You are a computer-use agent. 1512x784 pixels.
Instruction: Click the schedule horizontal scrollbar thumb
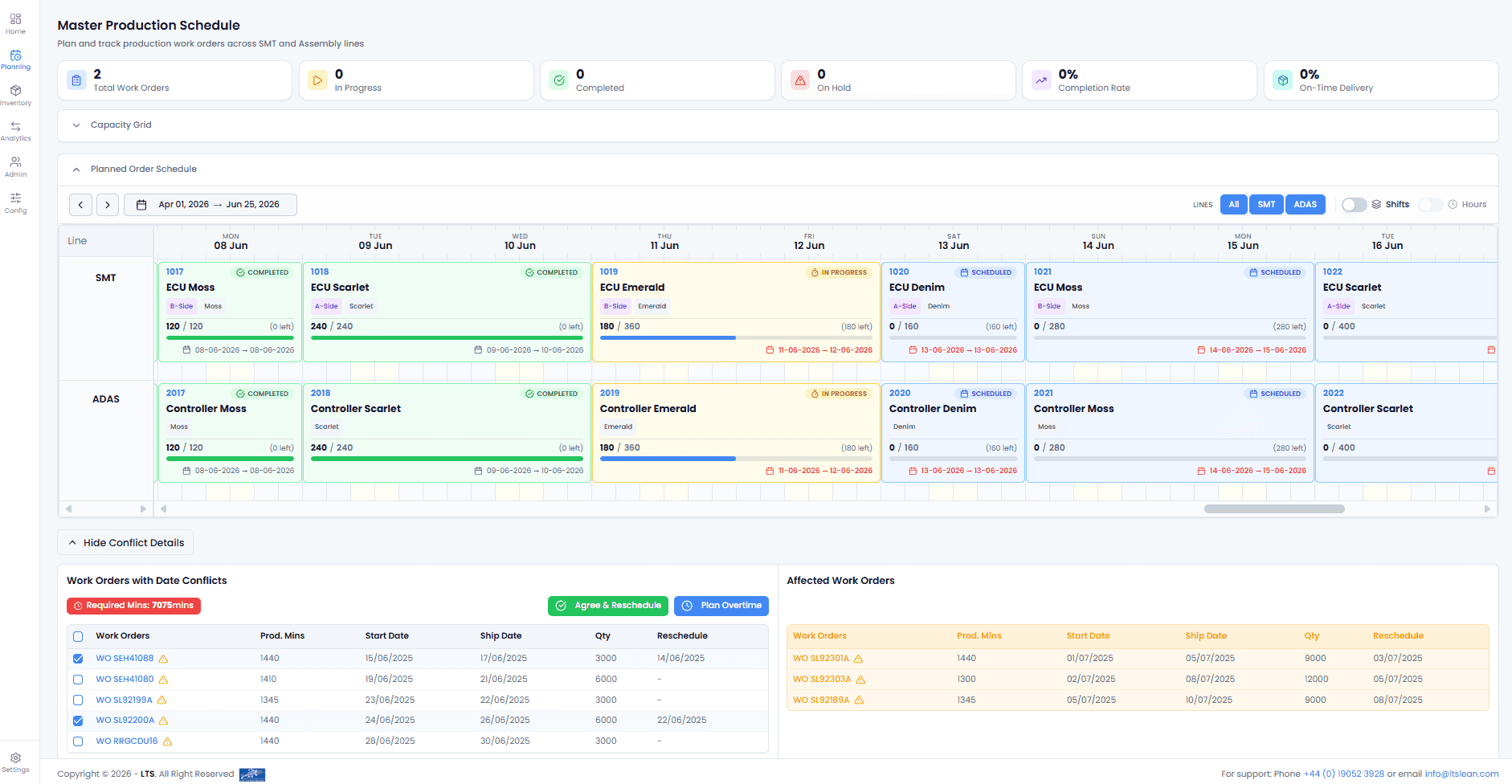tap(1274, 509)
